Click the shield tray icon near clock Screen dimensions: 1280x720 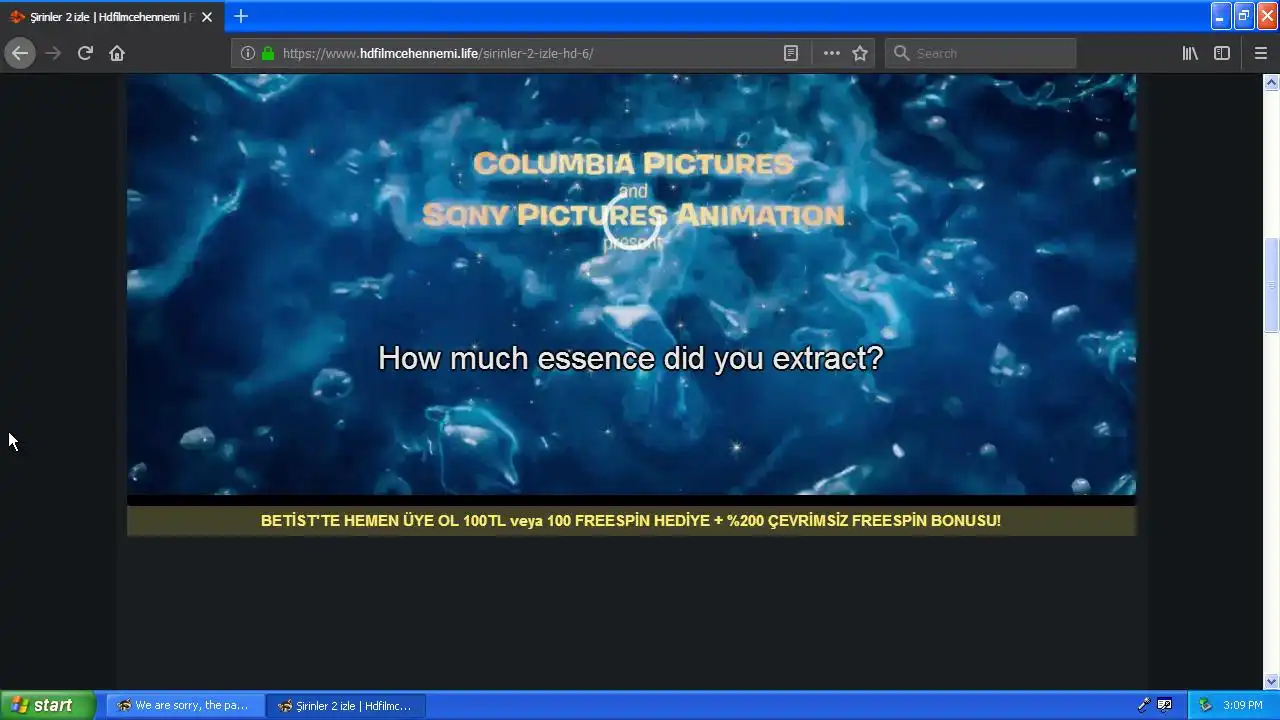1205,705
